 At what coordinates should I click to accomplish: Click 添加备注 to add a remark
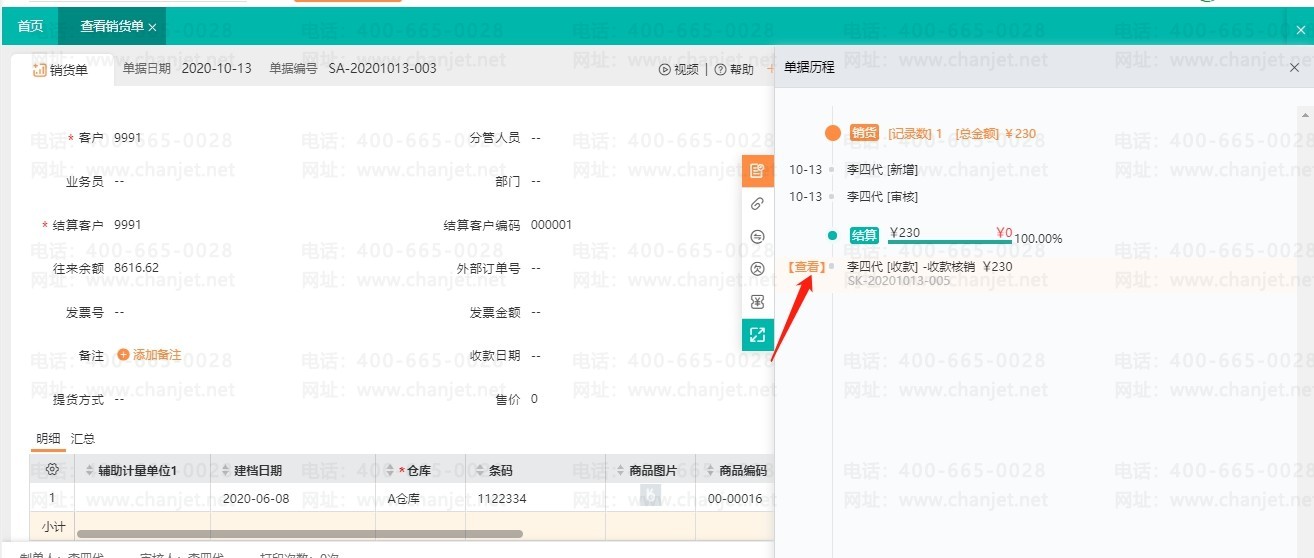[x=149, y=355]
